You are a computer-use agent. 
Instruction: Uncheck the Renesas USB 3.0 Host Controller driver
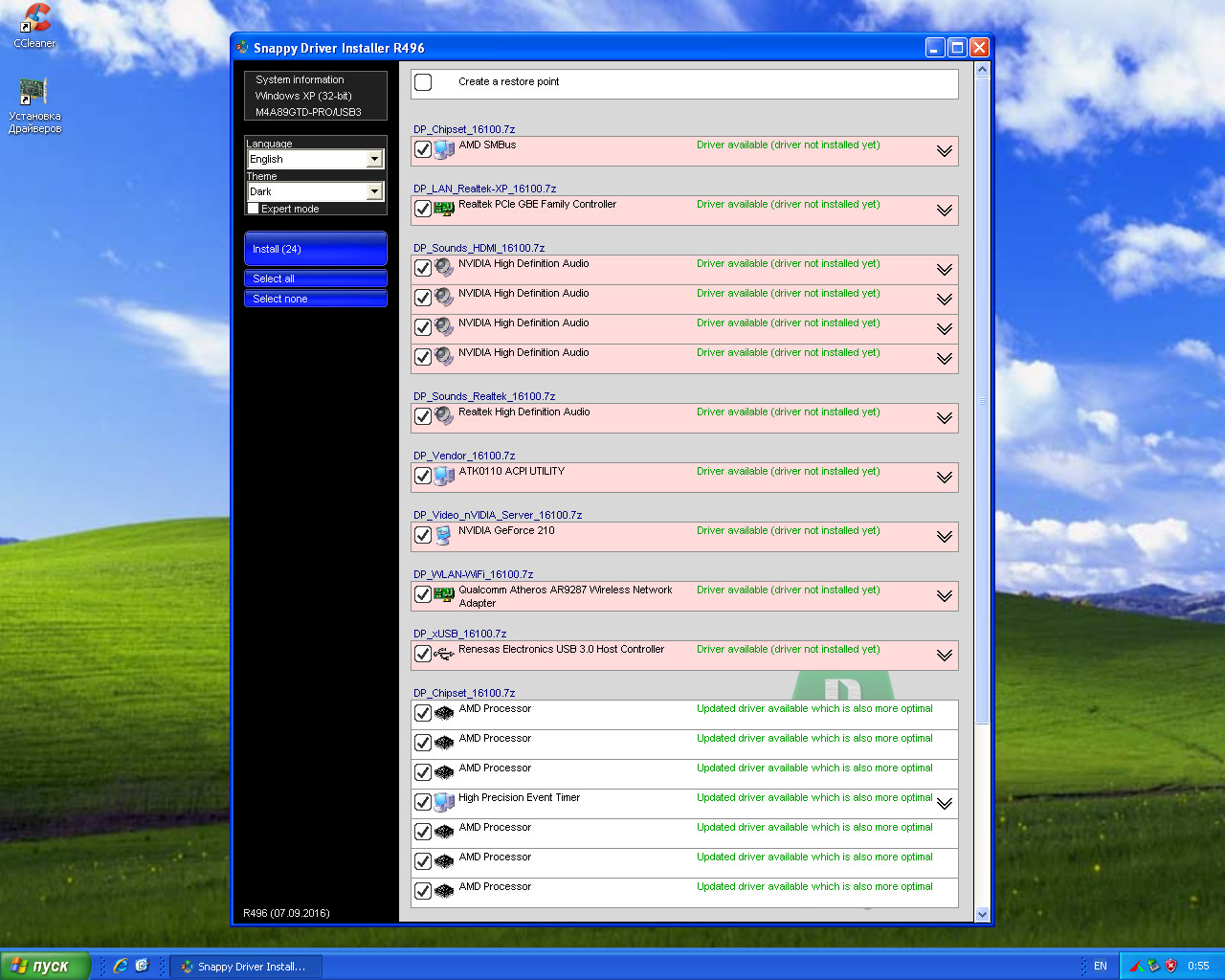tap(423, 655)
